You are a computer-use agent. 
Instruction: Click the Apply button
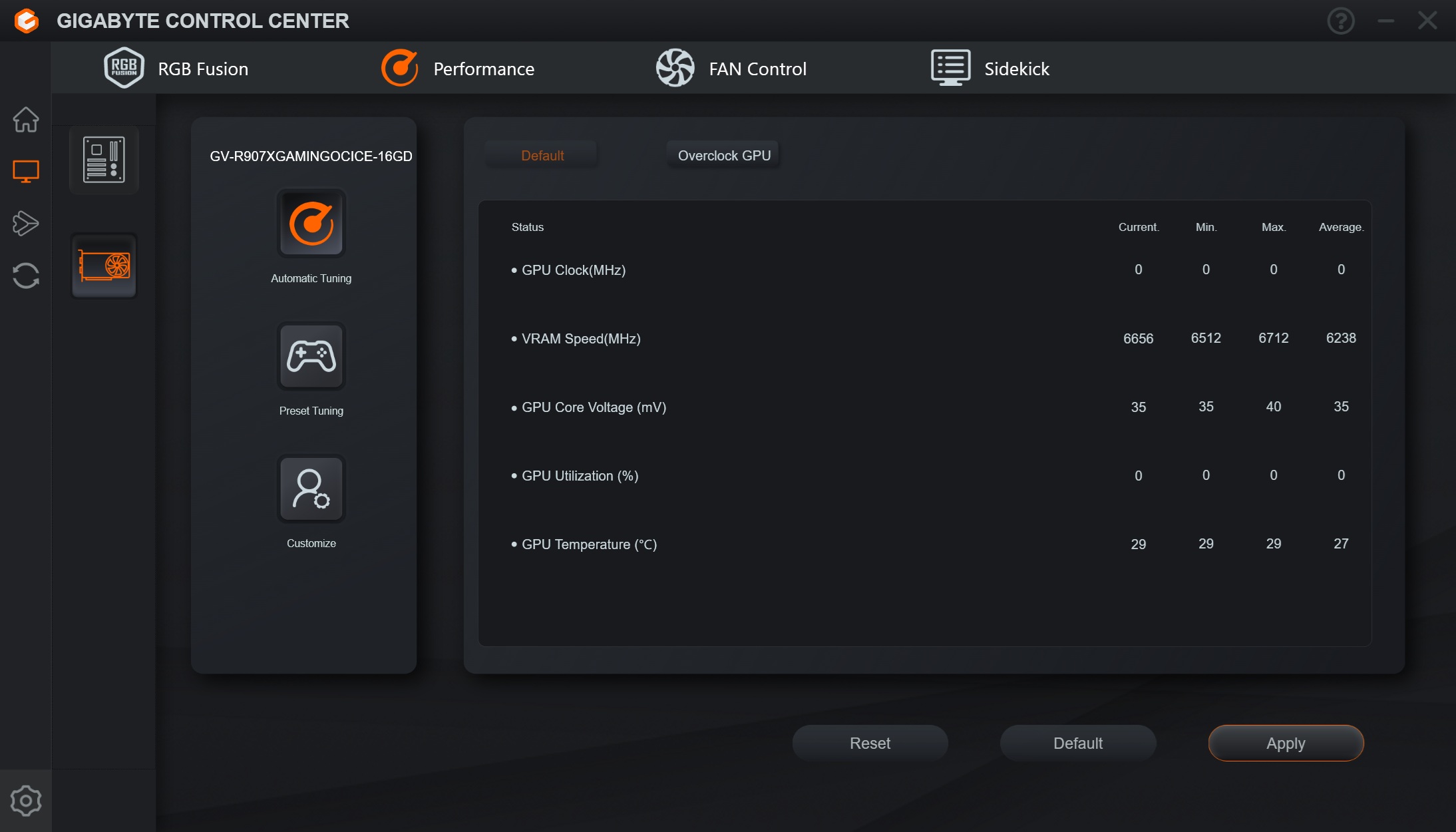(x=1286, y=743)
